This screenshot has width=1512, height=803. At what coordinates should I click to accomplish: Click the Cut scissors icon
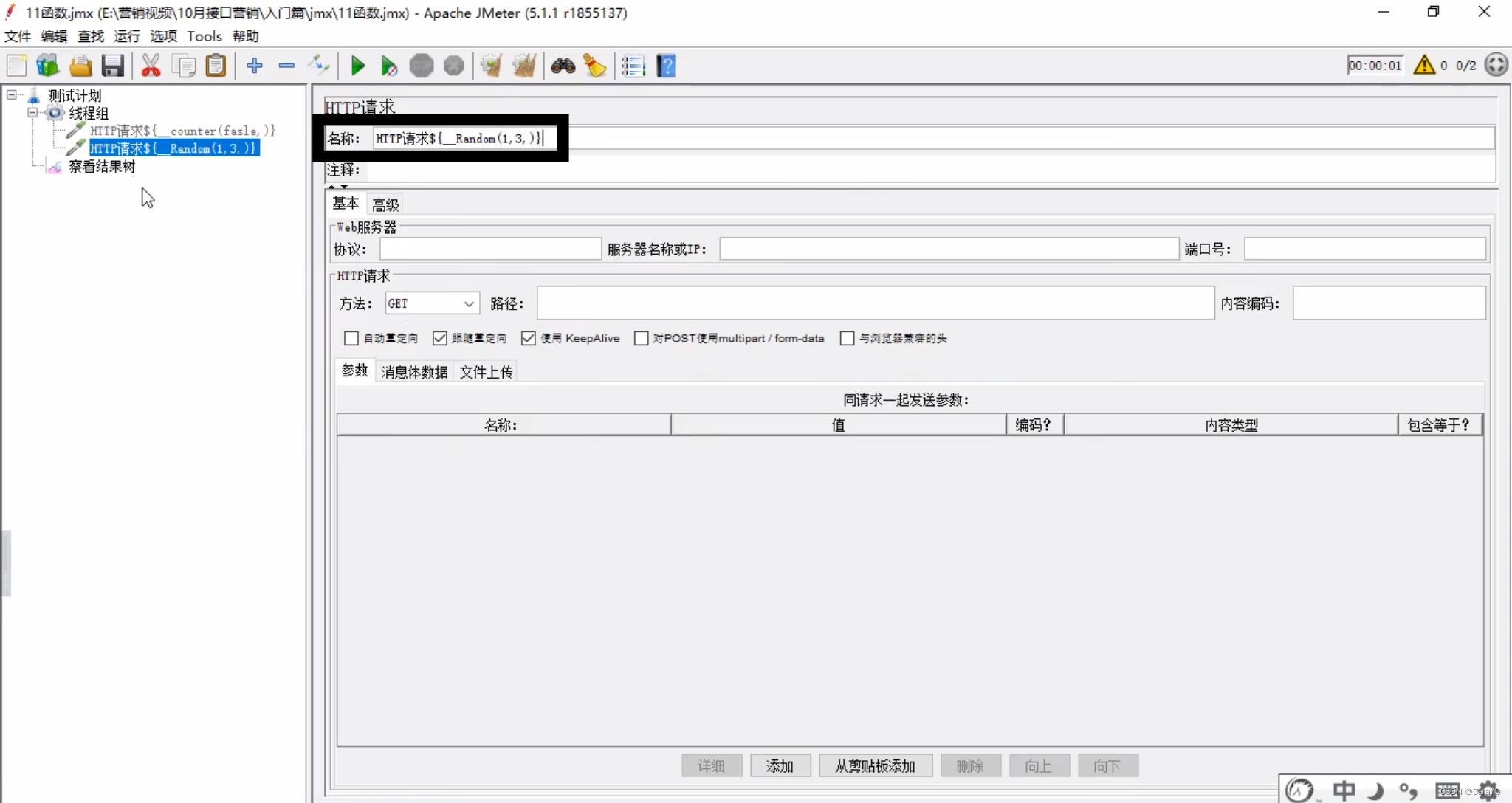click(151, 66)
